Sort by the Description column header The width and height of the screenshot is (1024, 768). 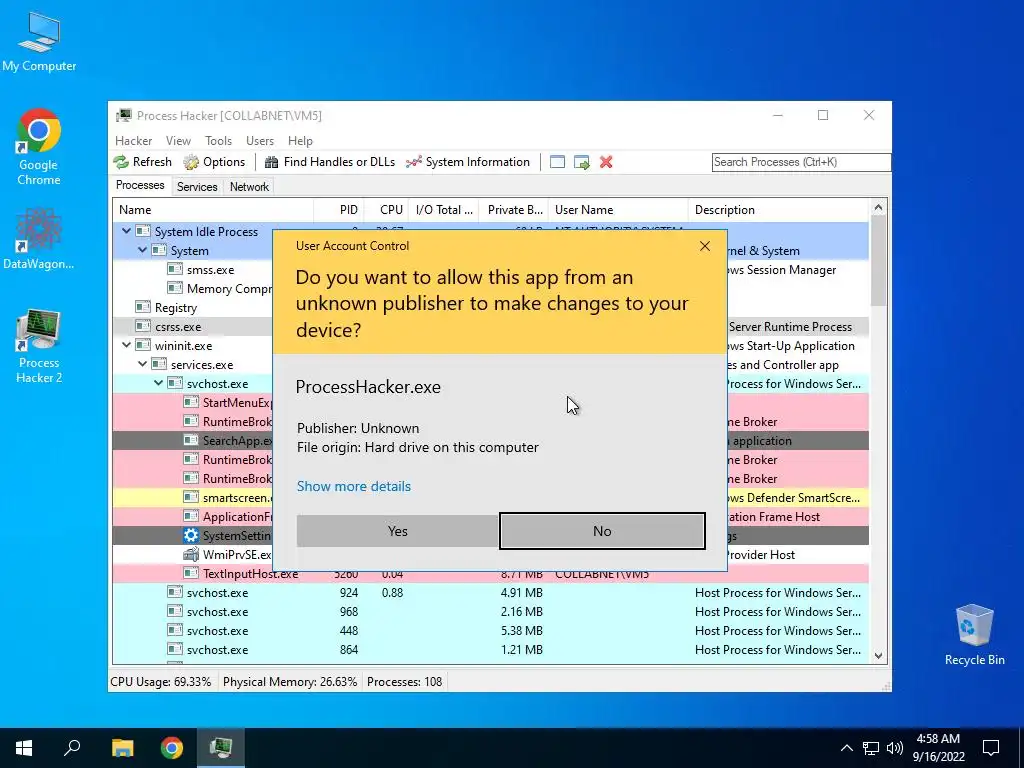(778, 210)
